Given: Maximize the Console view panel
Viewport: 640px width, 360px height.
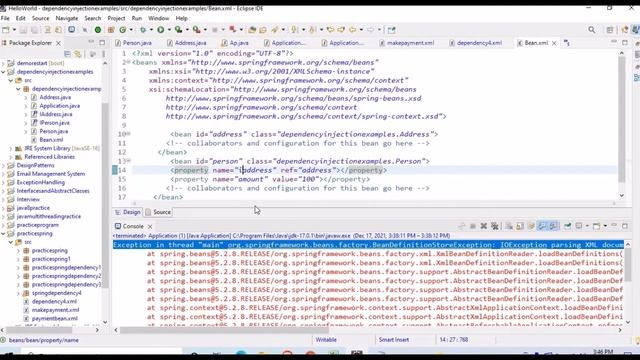Looking at the screenshot, I should (625, 226).
